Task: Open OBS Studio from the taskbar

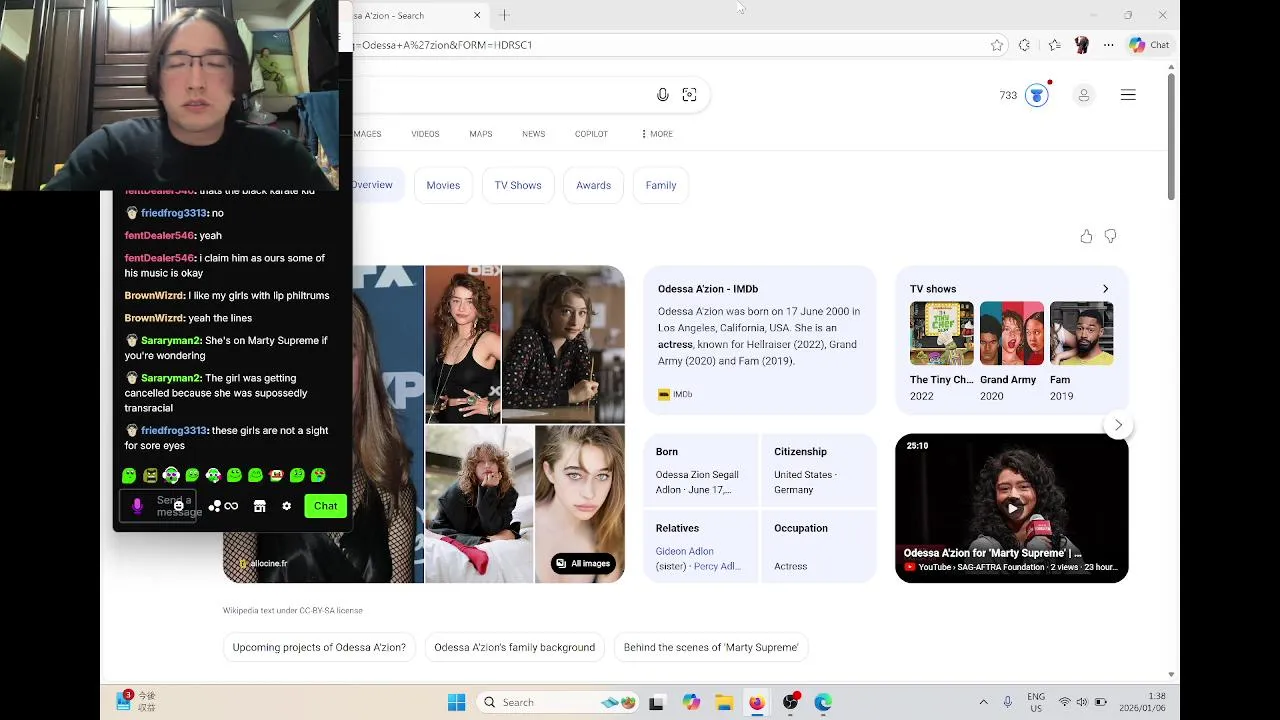Action: click(x=790, y=702)
